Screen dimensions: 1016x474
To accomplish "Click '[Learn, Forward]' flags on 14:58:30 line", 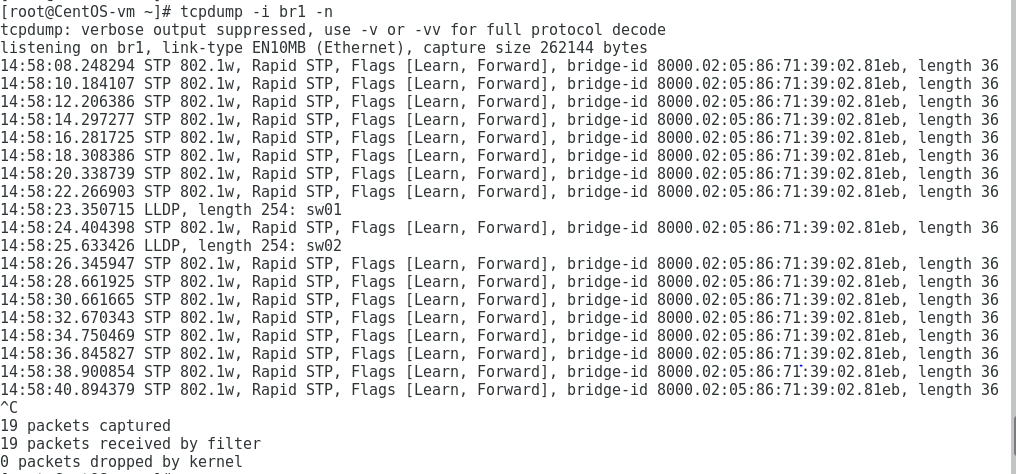I will (x=477, y=300).
